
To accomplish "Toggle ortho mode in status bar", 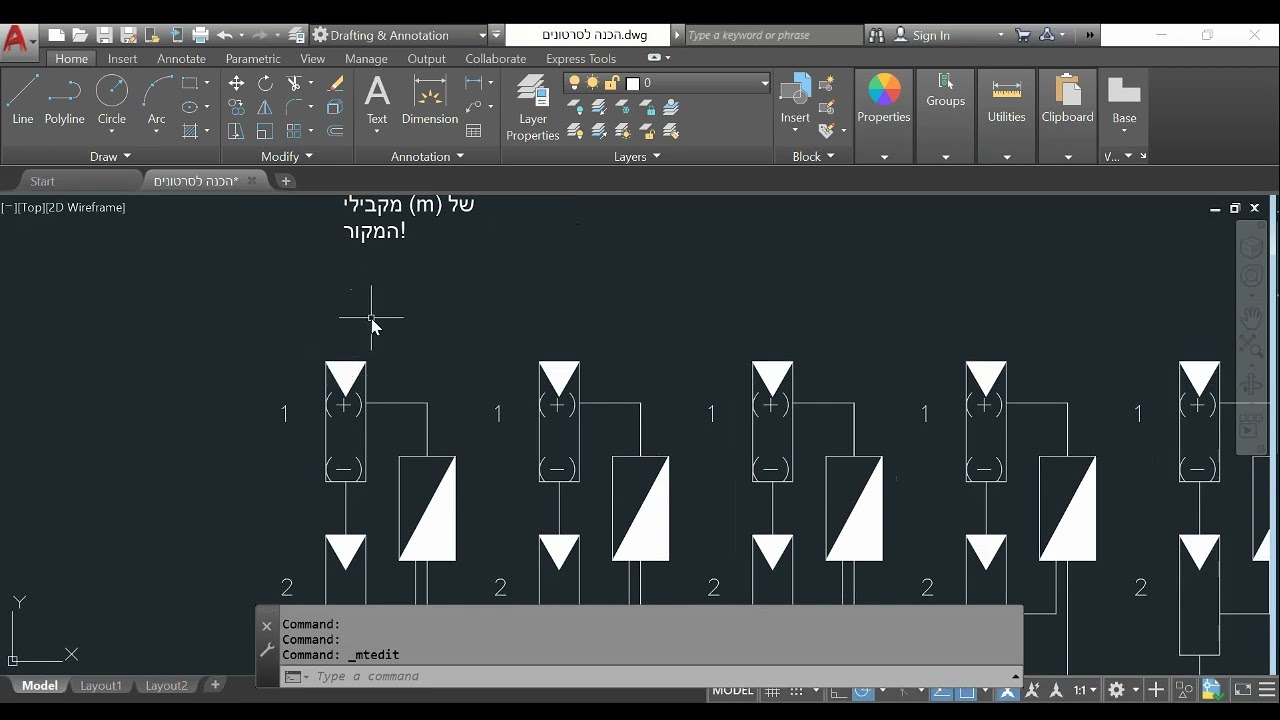I will point(838,691).
